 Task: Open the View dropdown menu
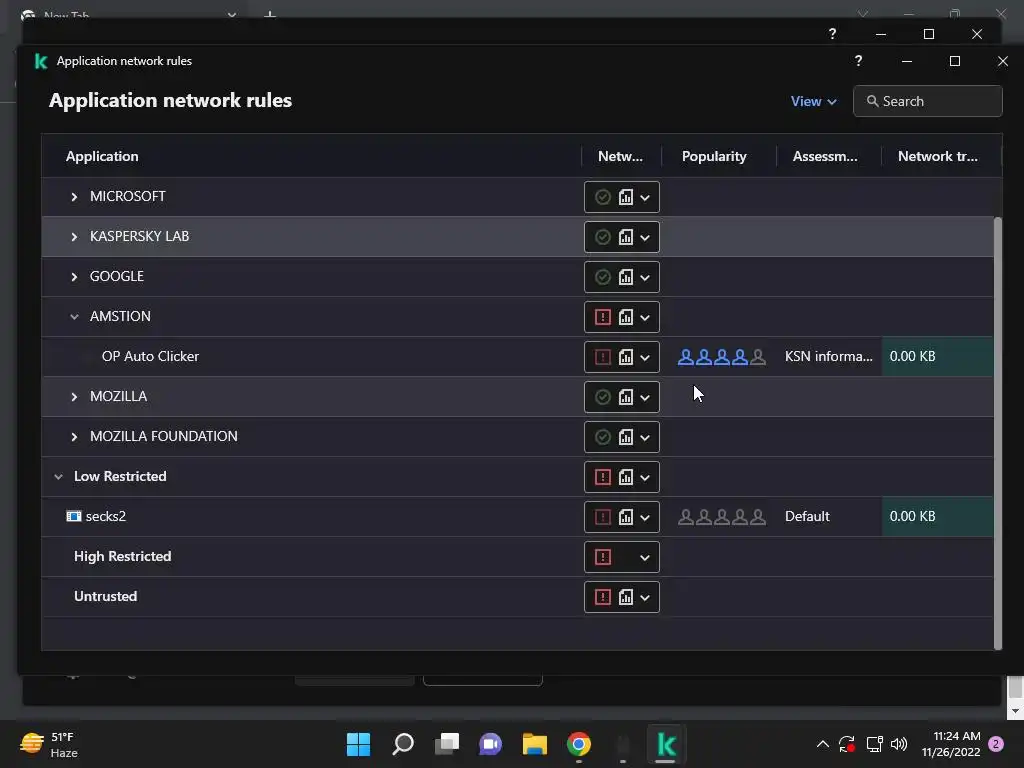pyautogui.click(x=813, y=101)
